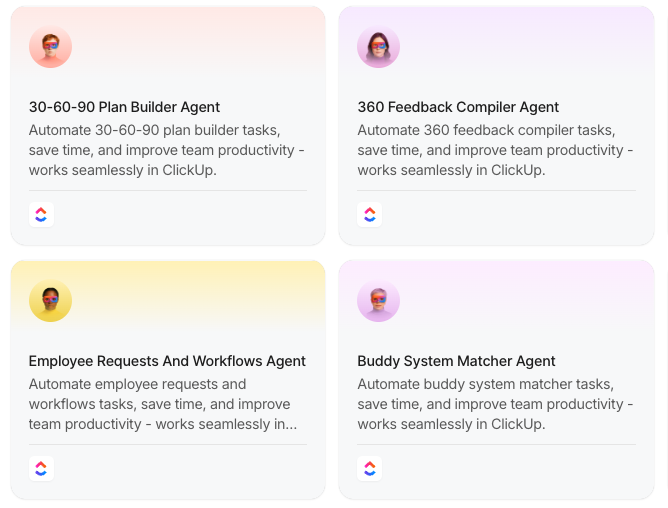
Task: Click ClickUp logo on Employee Requests card
Action: coord(41,468)
